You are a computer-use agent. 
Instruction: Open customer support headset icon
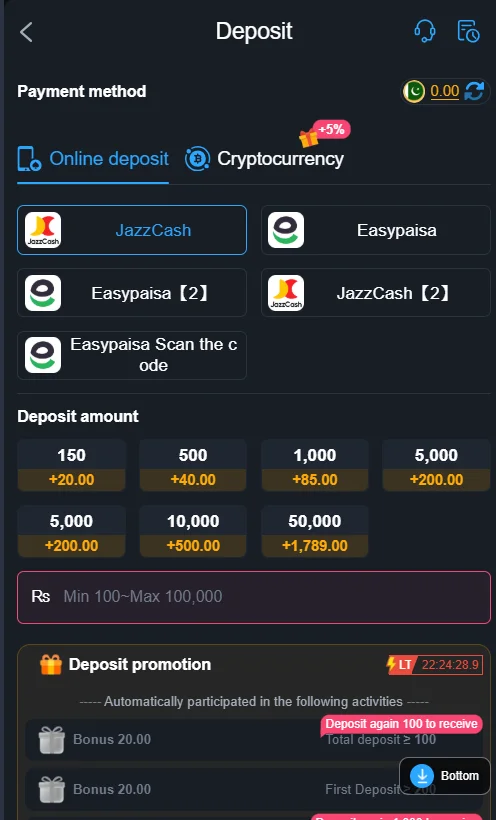coord(425,31)
